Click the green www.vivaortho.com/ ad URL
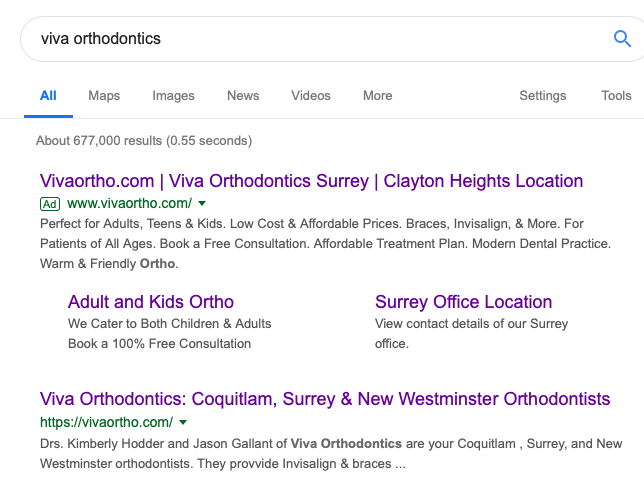This screenshot has height=493, width=644. point(129,203)
